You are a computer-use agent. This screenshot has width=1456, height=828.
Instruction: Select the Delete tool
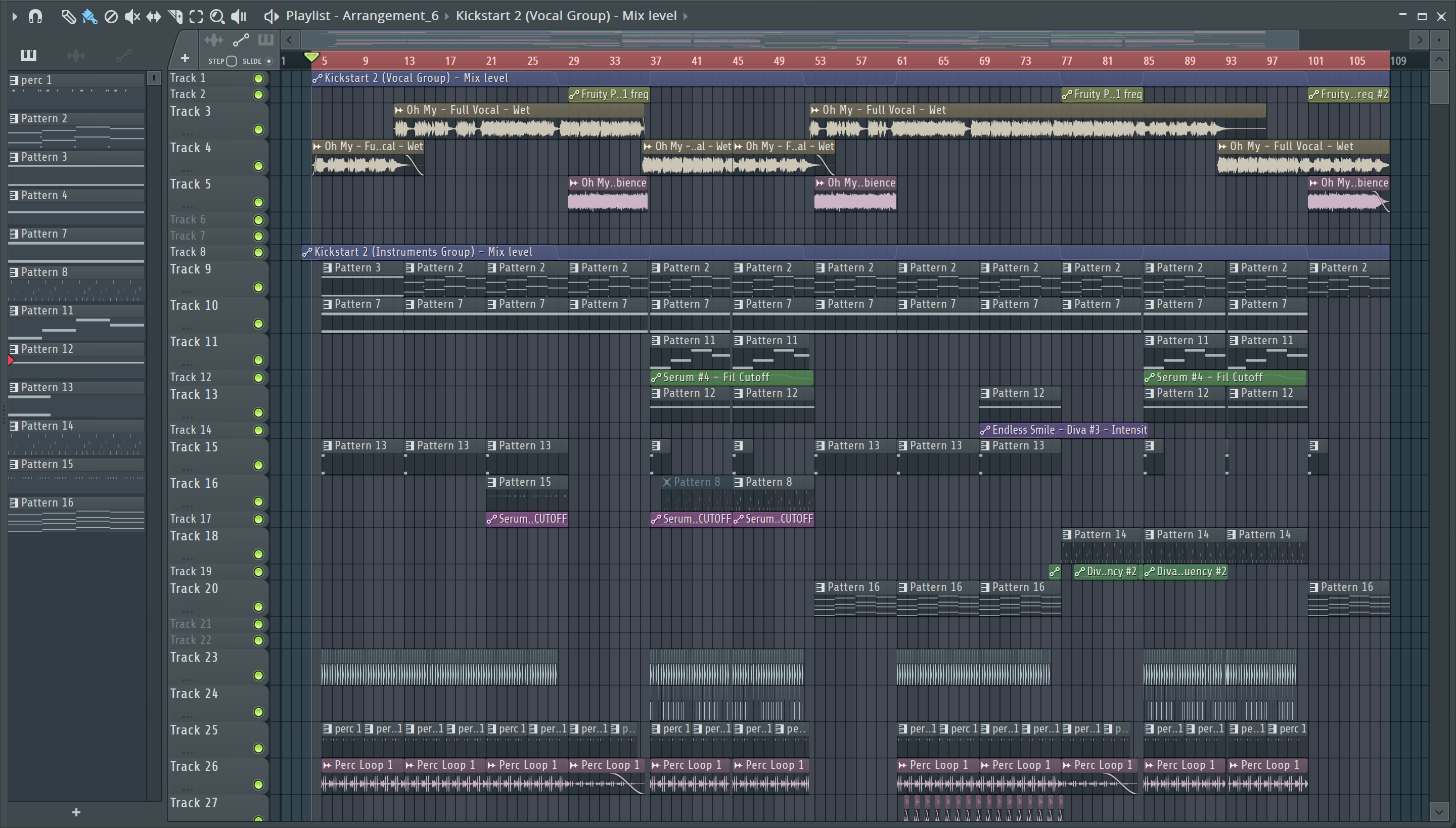click(x=111, y=17)
